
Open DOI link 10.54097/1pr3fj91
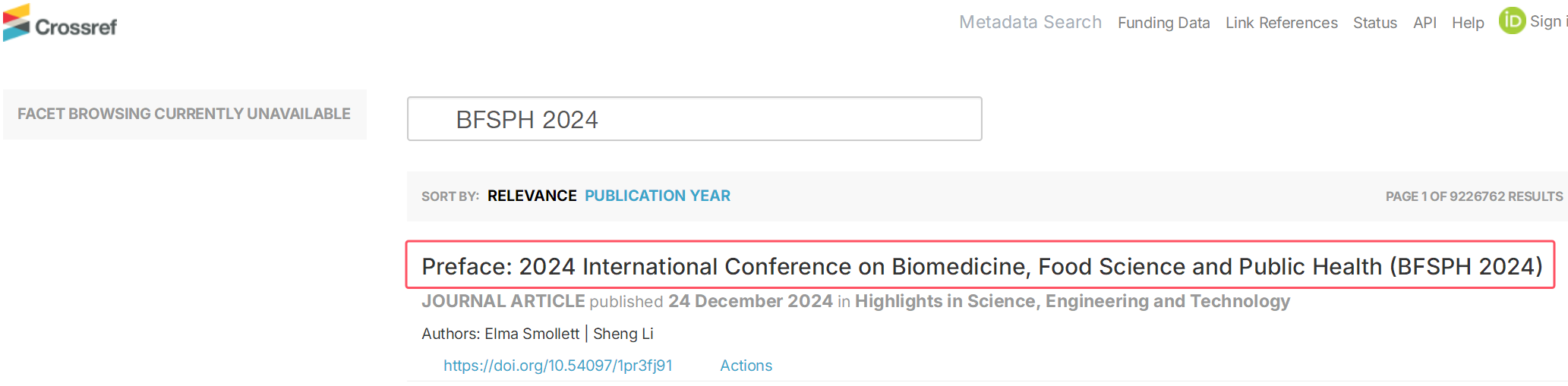(x=557, y=366)
